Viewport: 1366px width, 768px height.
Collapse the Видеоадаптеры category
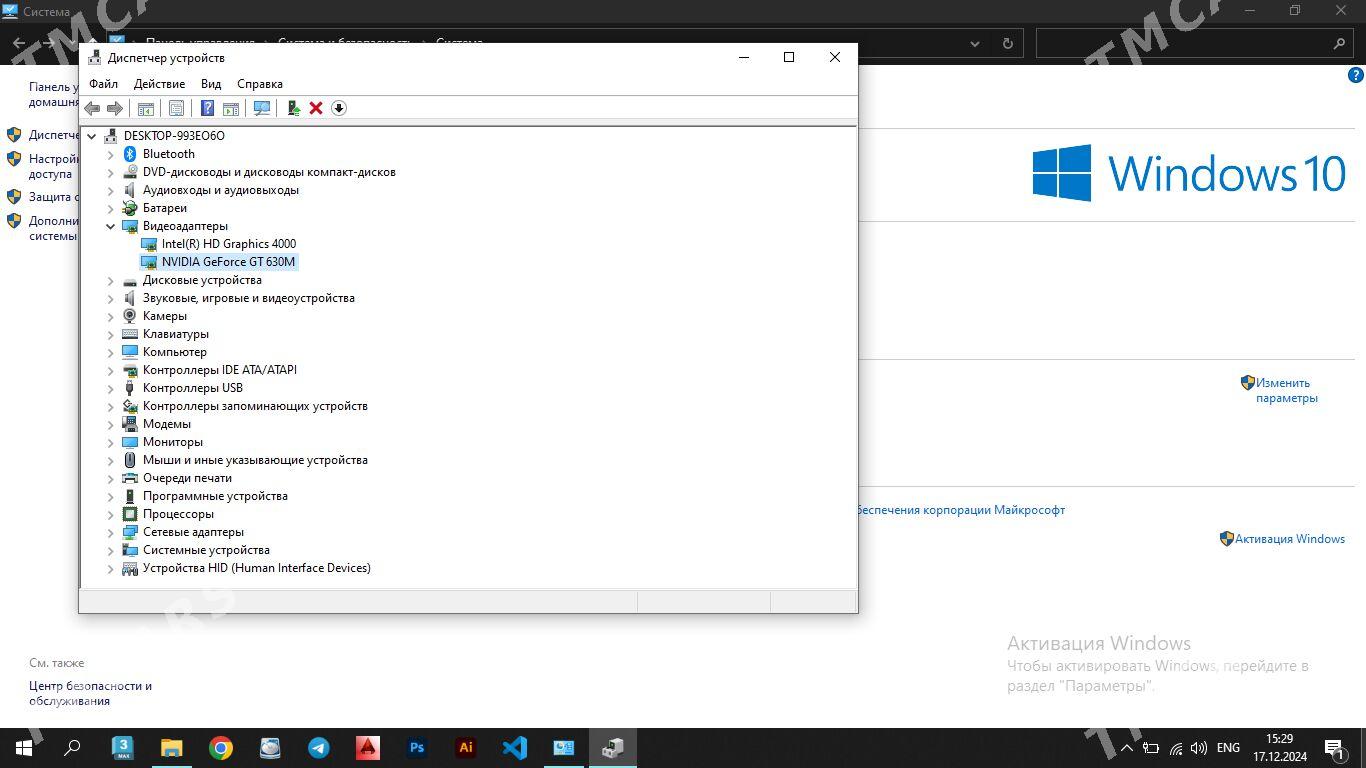(111, 226)
